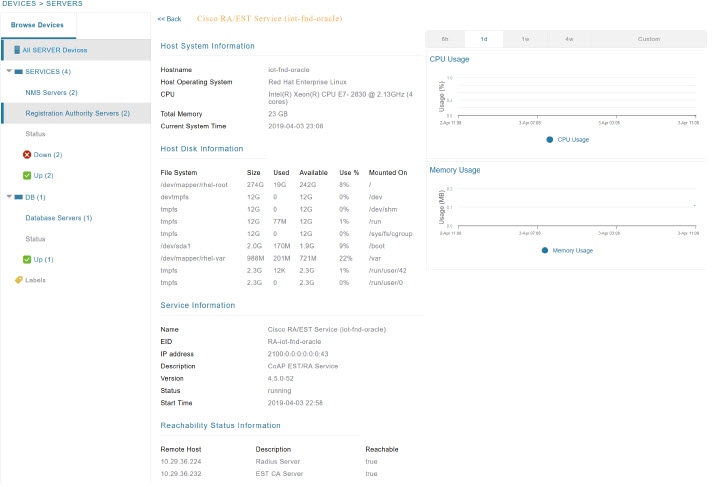Click the Use % column header
Image resolution: width=720 pixels, height=487 pixels.
tap(349, 173)
